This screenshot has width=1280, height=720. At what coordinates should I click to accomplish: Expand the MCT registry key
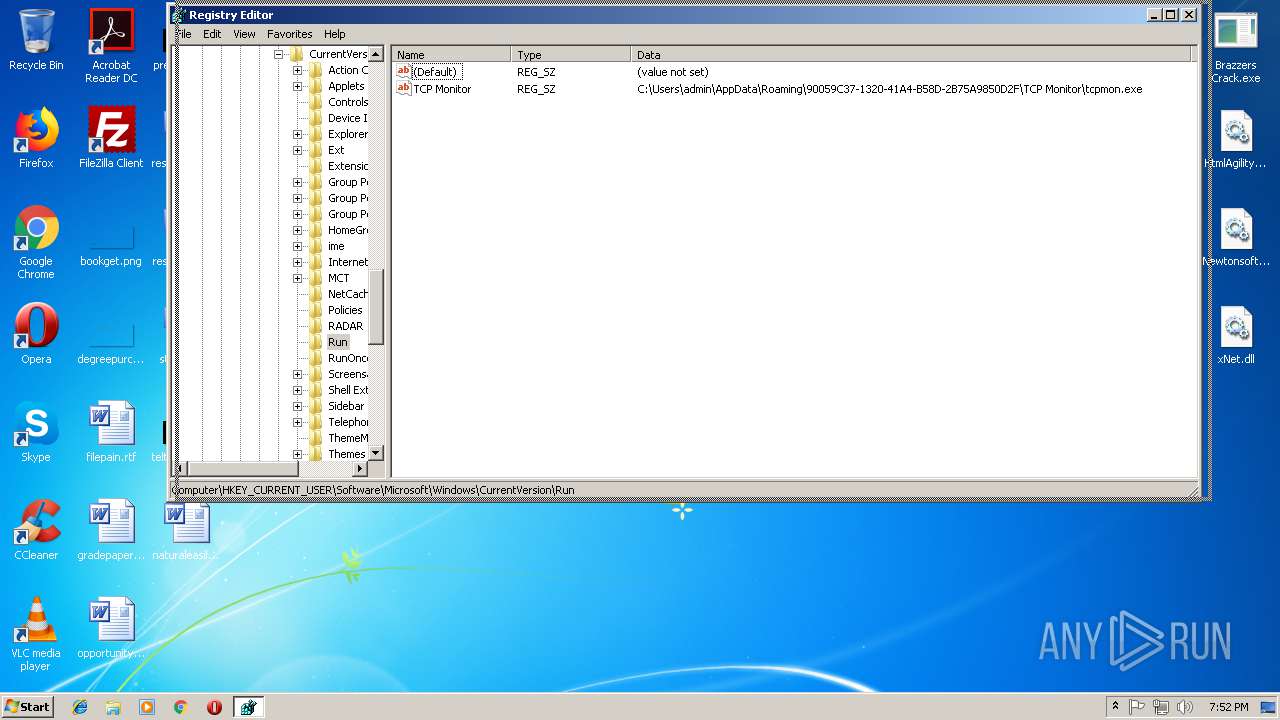coord(297,278)
